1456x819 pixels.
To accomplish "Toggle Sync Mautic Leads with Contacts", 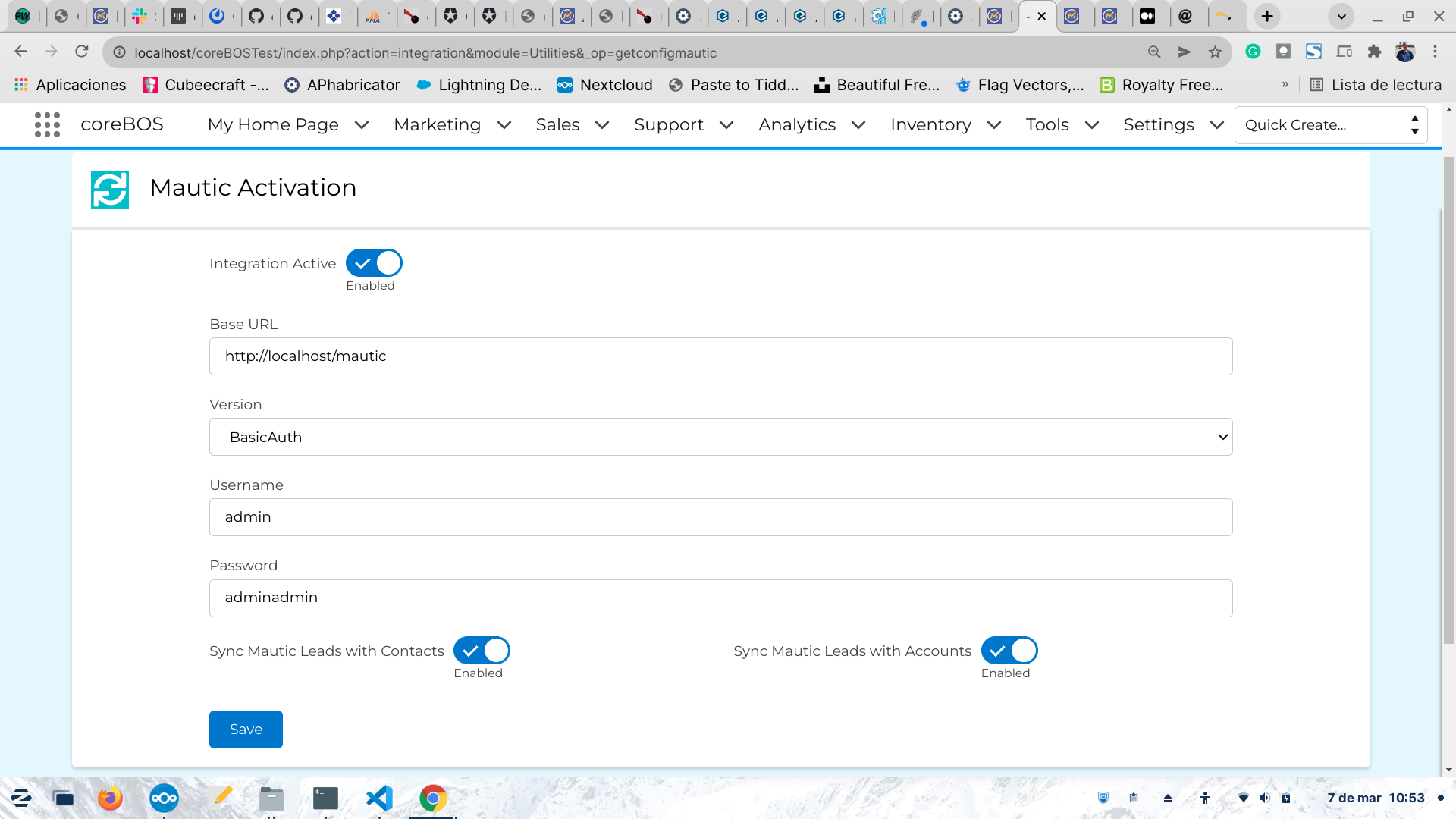I will click(x=482, y=651).
